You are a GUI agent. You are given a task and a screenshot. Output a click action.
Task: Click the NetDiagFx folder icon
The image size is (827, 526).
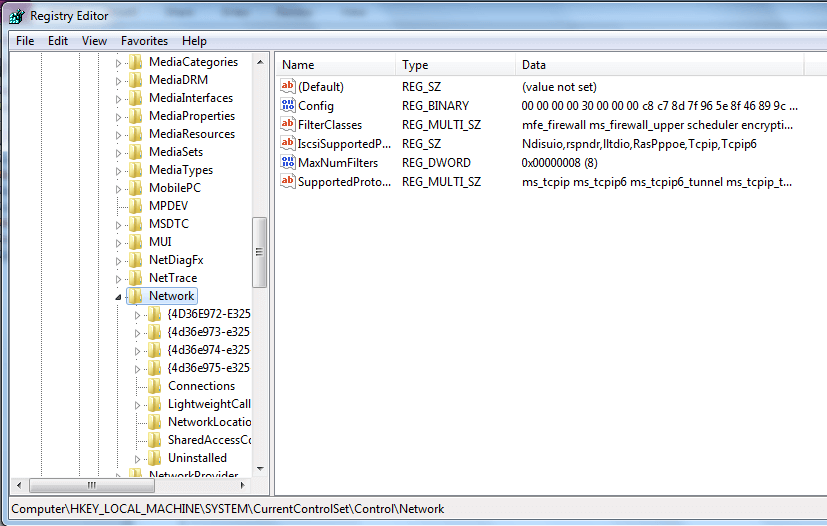pyautogui.click(x=136, y=260)
